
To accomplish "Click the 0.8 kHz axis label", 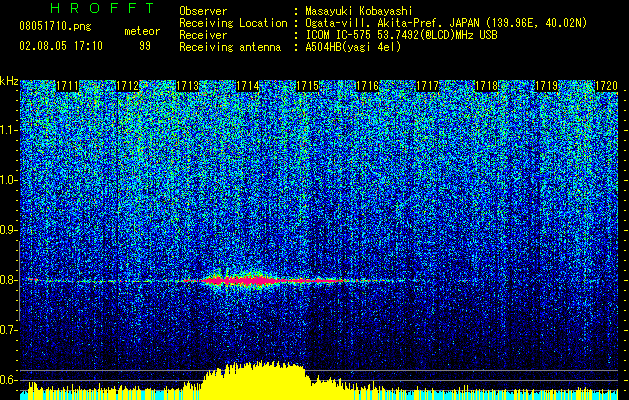I will pos(9,280).
